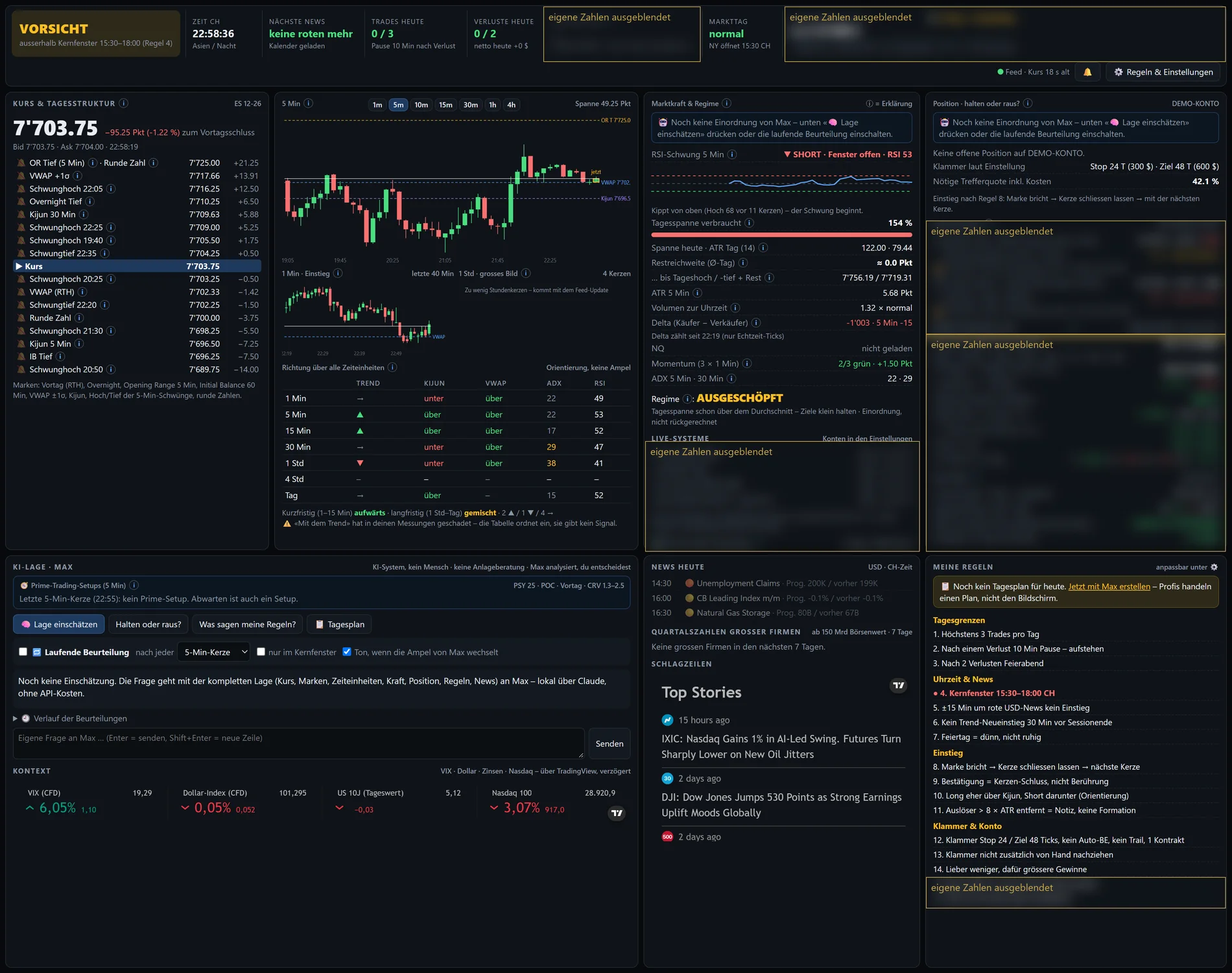Switch chart to 30m timeframe
The image size is (1232, 973).
471,105
